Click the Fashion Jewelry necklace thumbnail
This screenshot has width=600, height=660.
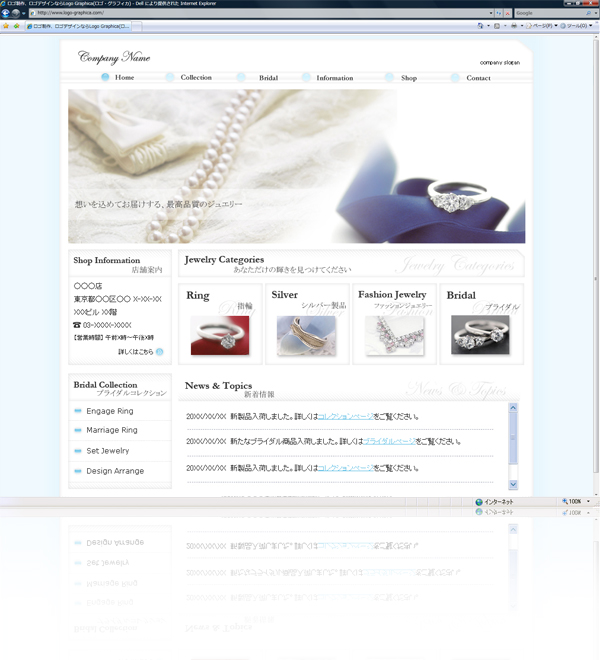pos(395,335)
